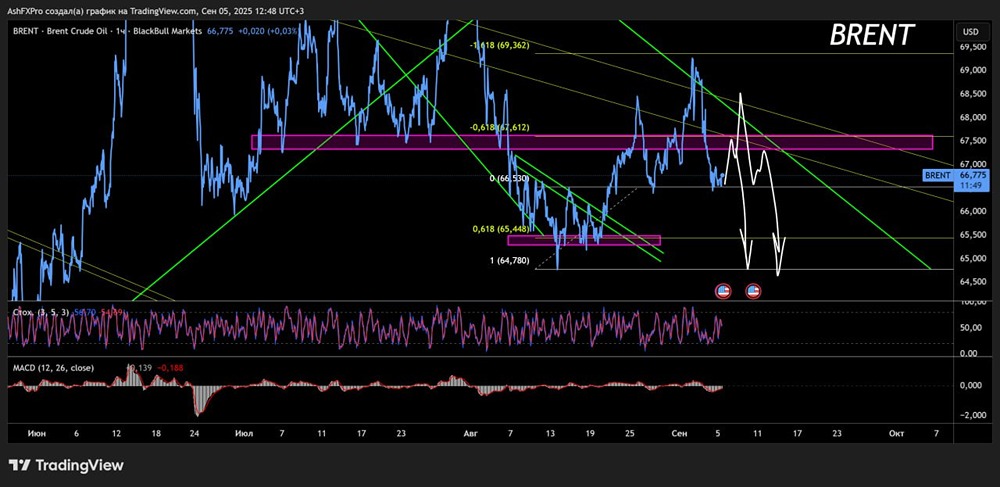
Task: Open the USD currency selector on the price axis
Action: click(x=970, y=31)
